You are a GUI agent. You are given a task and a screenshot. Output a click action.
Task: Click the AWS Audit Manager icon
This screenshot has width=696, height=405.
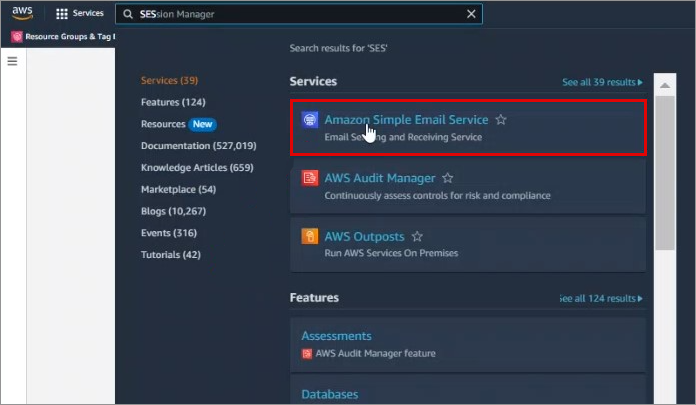tap(310, 178)
